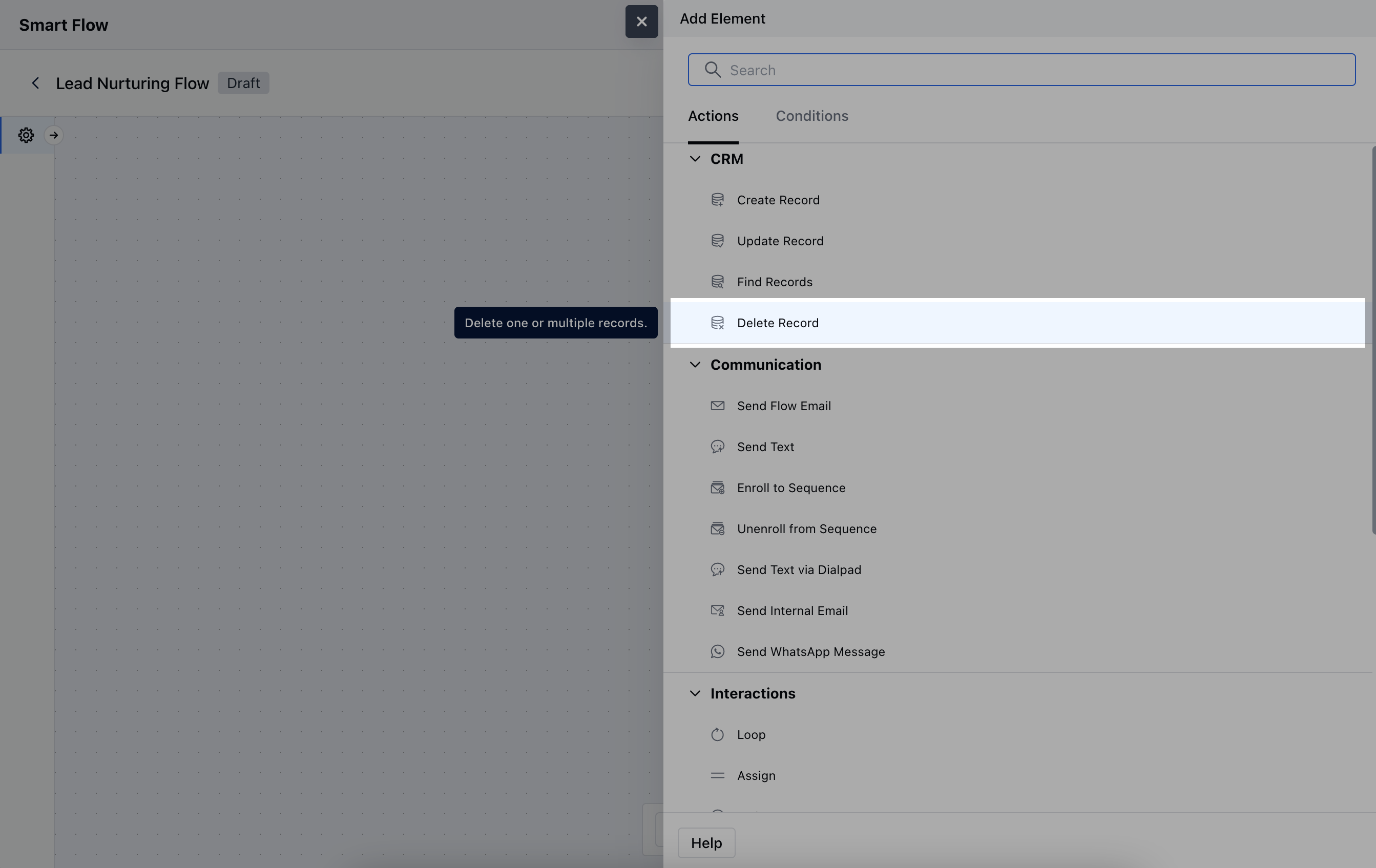Click the Enroll to Sequence icon
Viewport: 1376px width, 868px height.
[x=717, y=488]
